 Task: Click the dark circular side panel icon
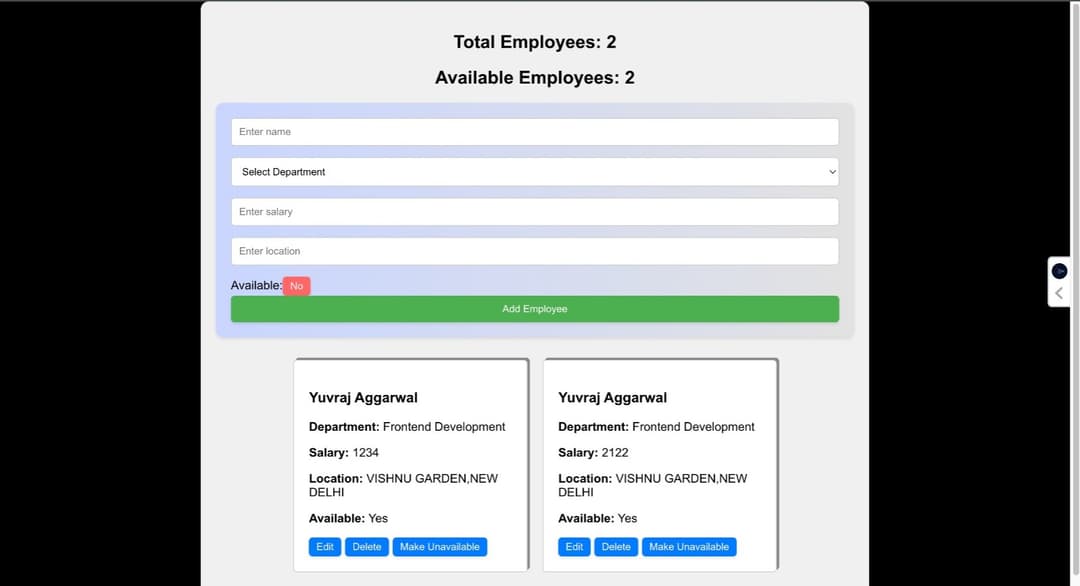(x=1059, y=271)
